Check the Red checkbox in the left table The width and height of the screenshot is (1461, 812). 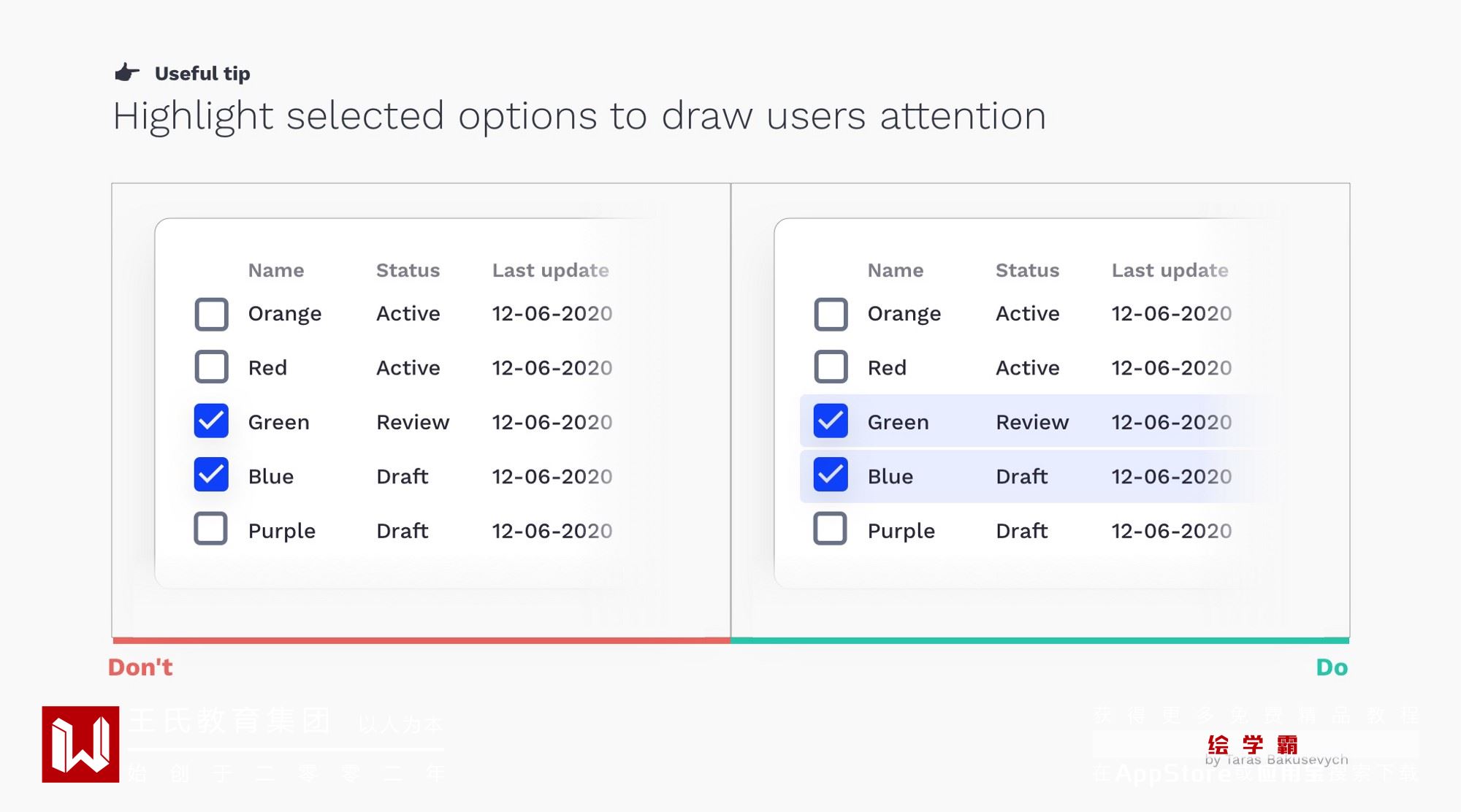coord(211,367)
